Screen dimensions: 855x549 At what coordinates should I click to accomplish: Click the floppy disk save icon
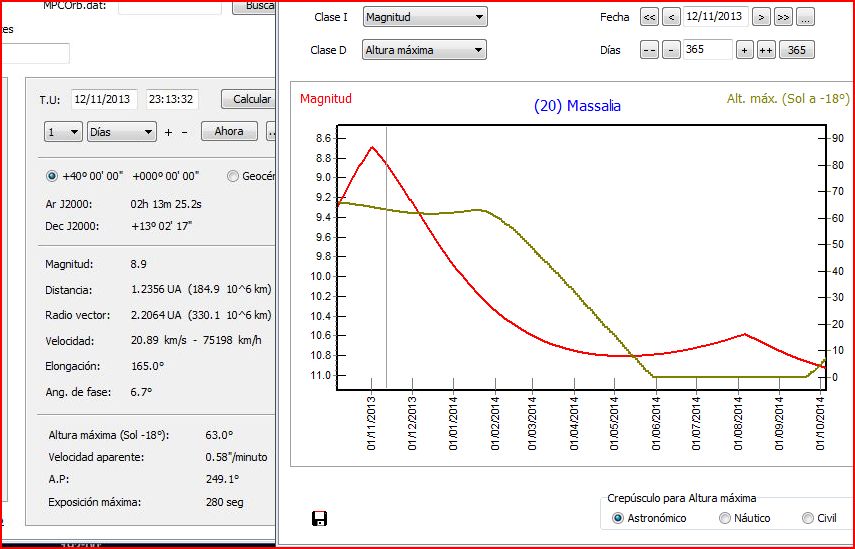pos(320,518)
